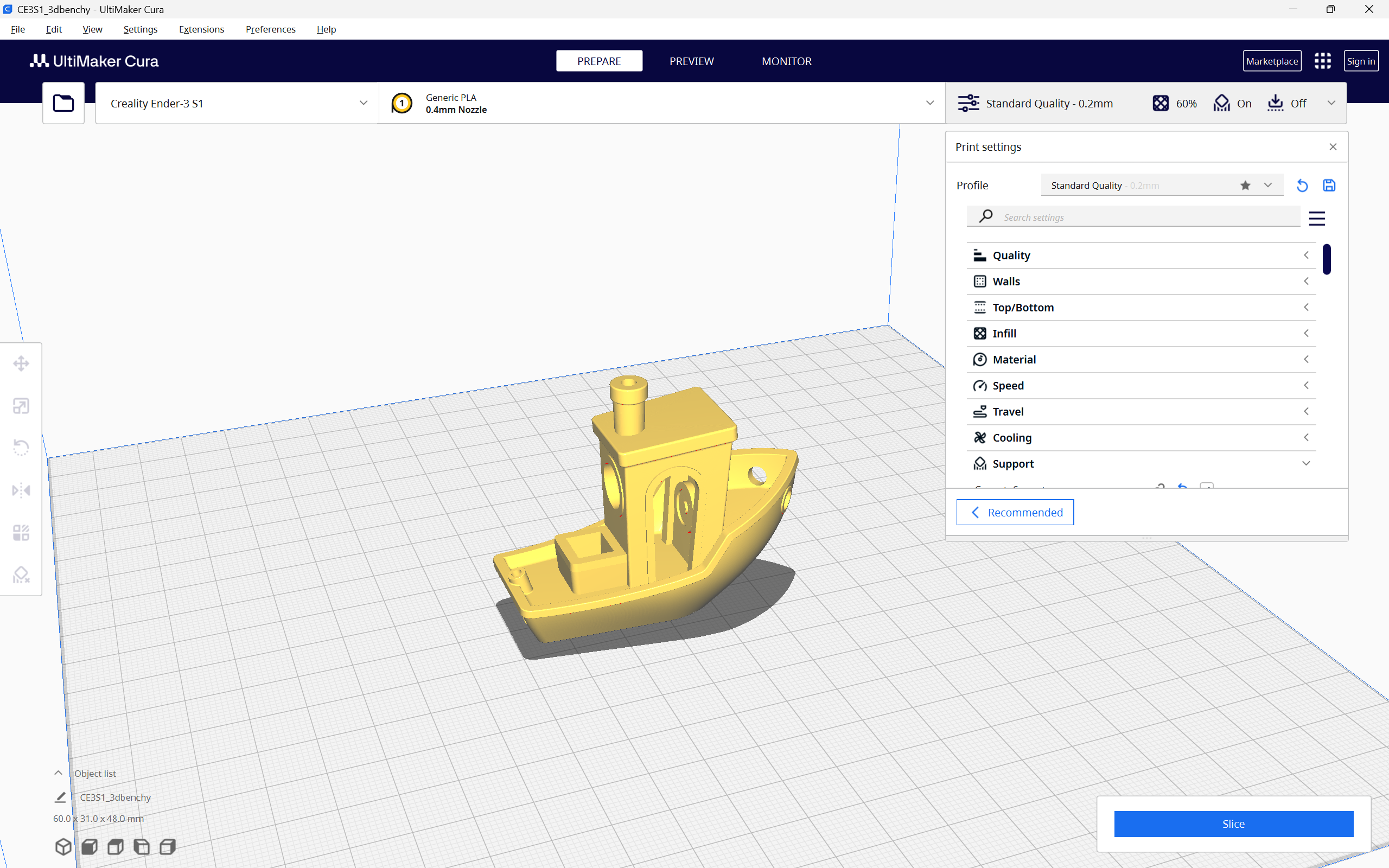Screen dimensions: 1389x868
Task: Click the settings list scrollbar thumb
Action: point(1327,259)
